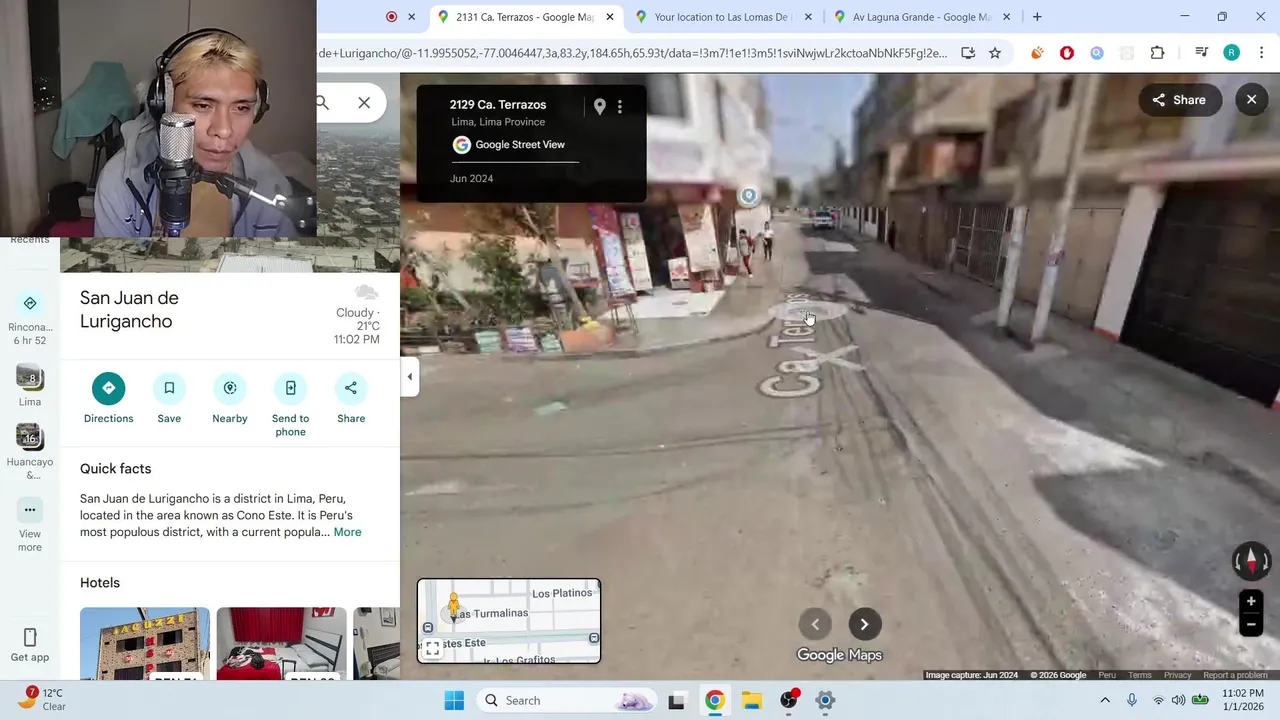Viewport: 1280px width, 720px height.
Task: Click Peru link in footer
Action: (x=1107, y=675)
